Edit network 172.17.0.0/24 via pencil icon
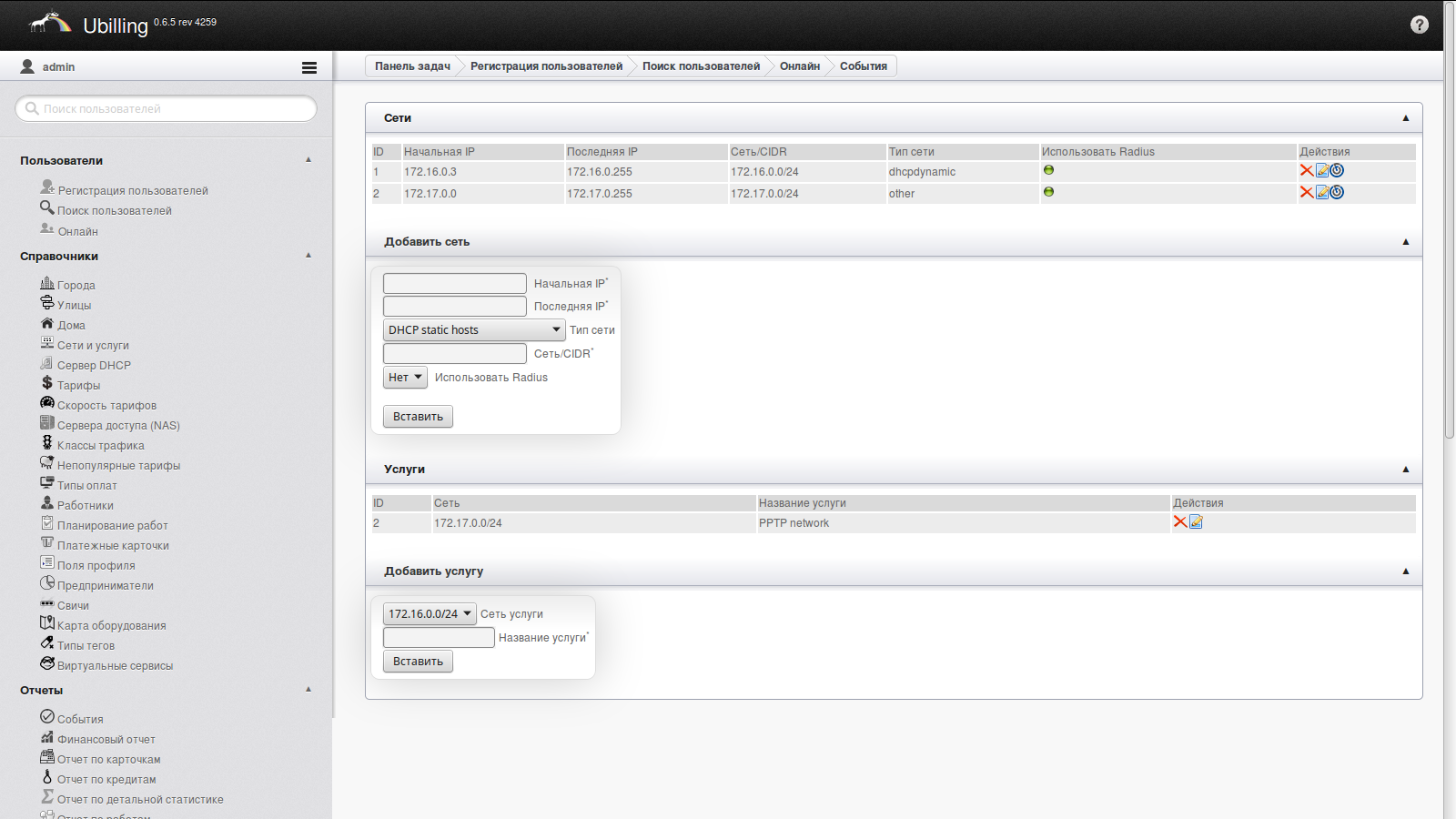The image size is (1456, 819). [1321, 192]
